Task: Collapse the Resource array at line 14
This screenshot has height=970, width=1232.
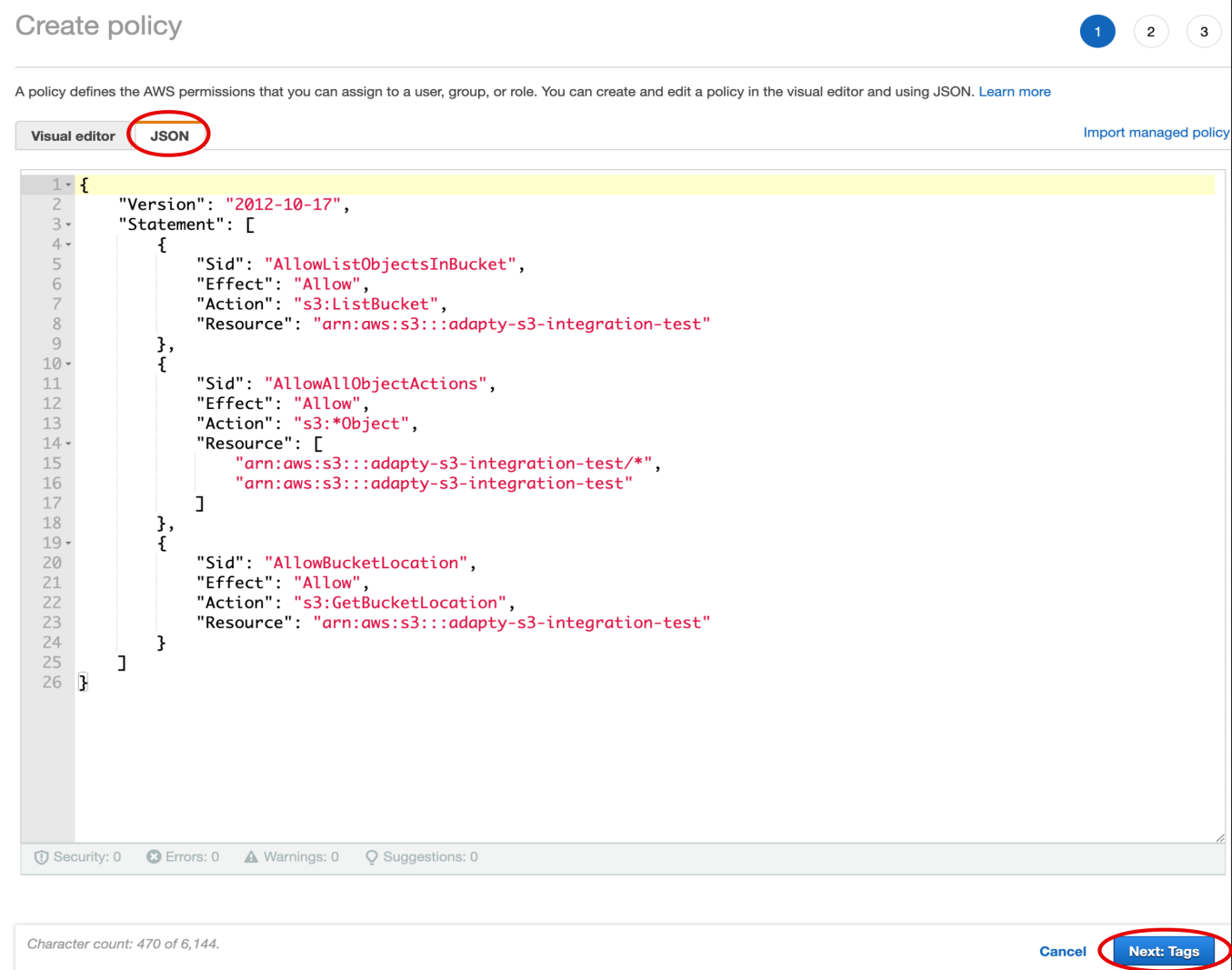Action: (68, 444)
